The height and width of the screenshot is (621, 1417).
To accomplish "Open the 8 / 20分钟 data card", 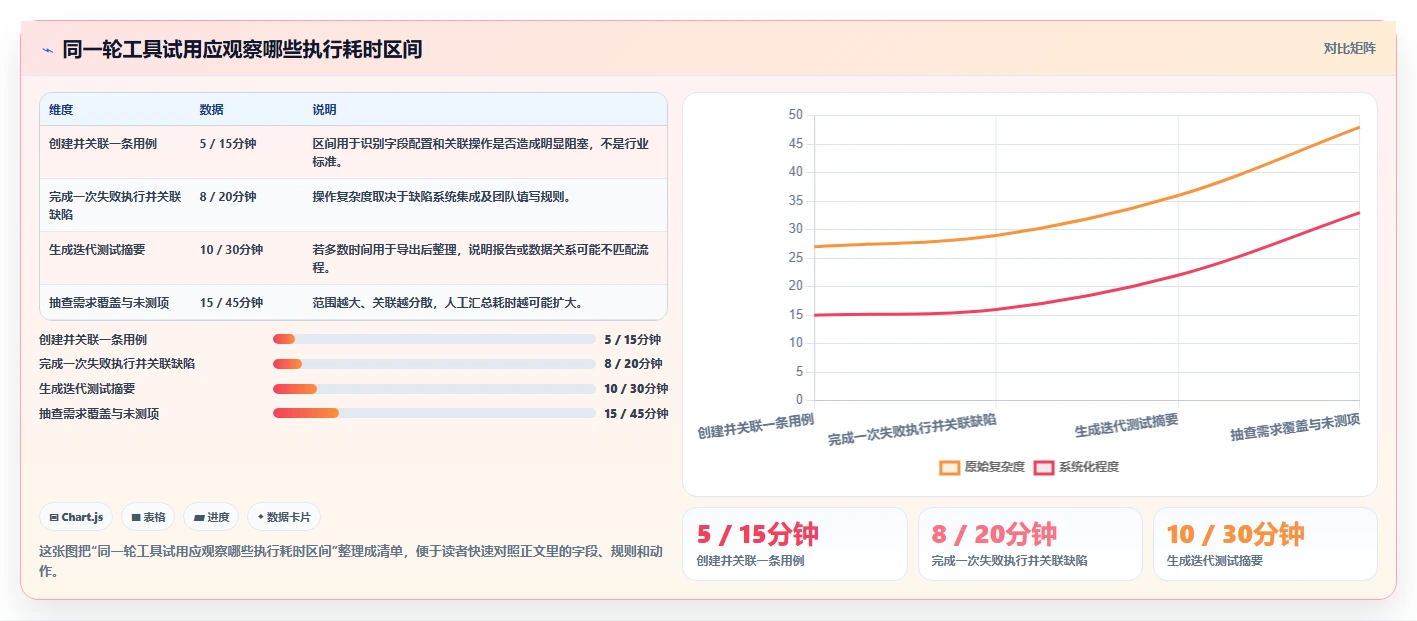I will pyautogui.click(x=1030, y=544).
